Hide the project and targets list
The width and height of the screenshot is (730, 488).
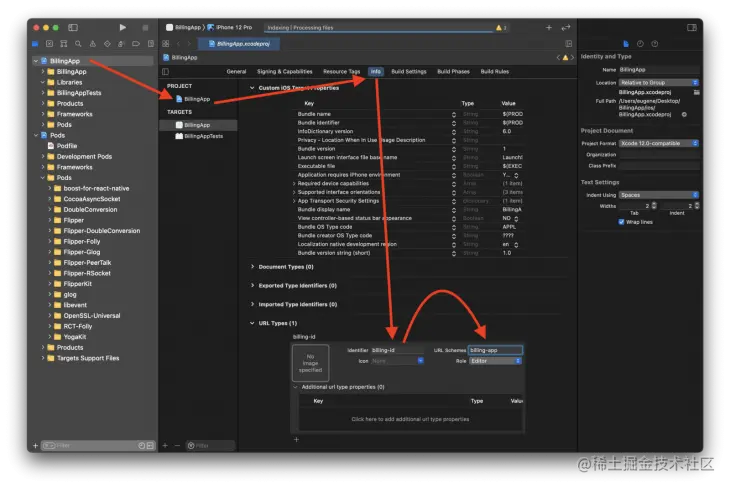click(165, 72)
